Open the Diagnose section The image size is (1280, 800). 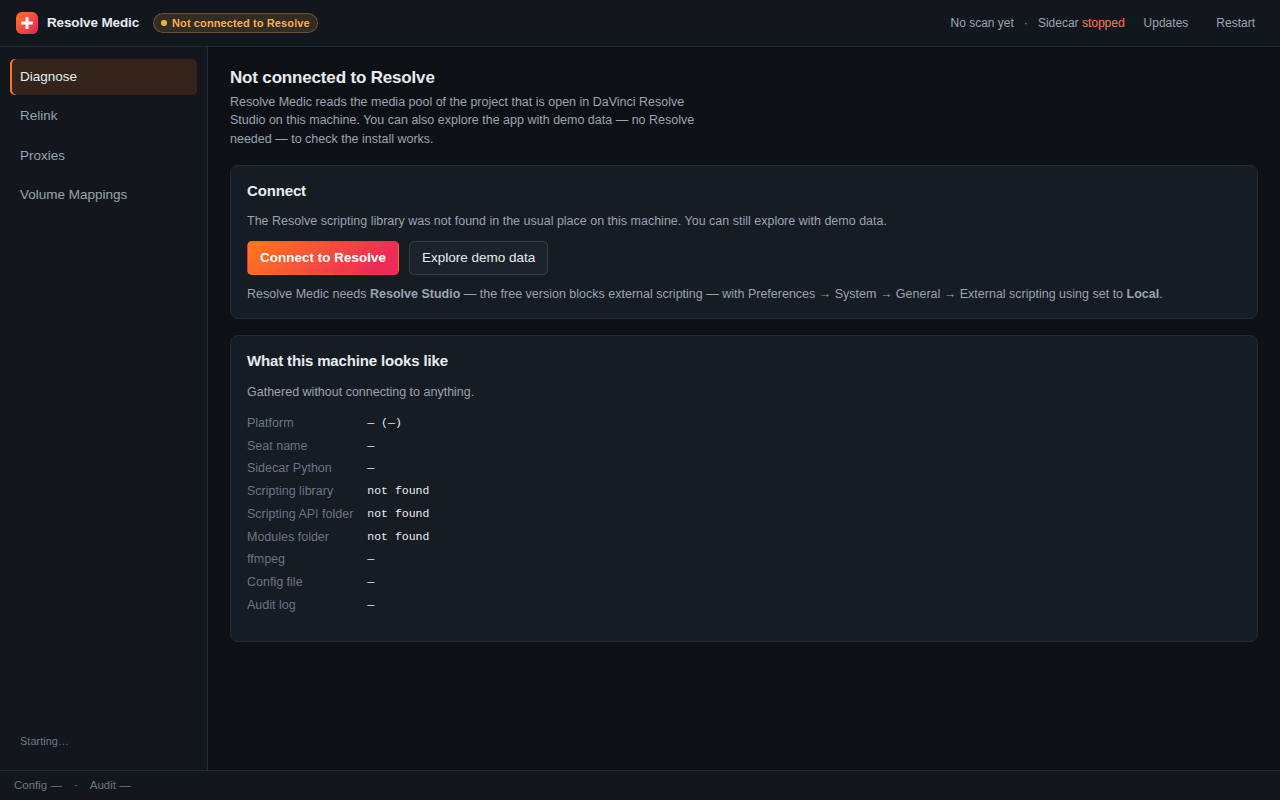[104, 77]
